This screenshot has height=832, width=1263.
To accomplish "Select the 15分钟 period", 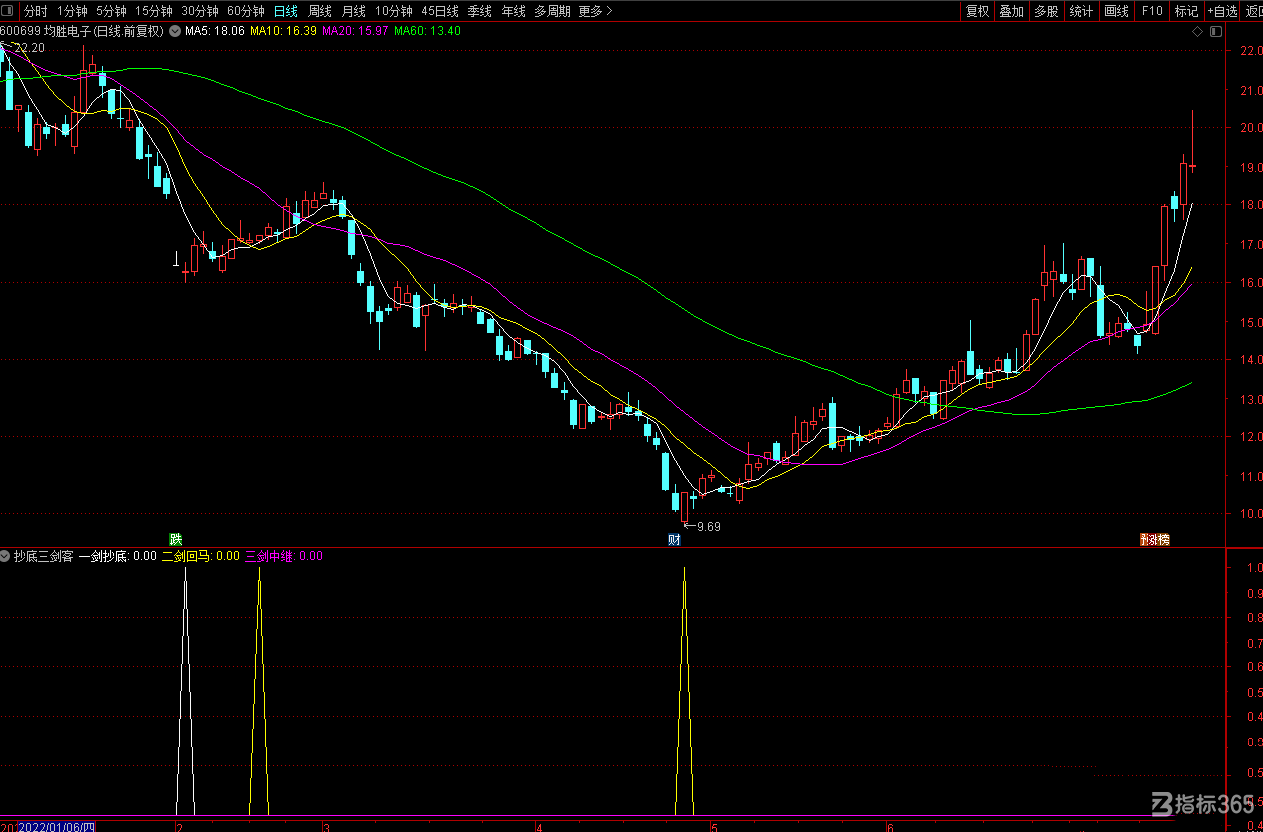I will coord(154,11).
